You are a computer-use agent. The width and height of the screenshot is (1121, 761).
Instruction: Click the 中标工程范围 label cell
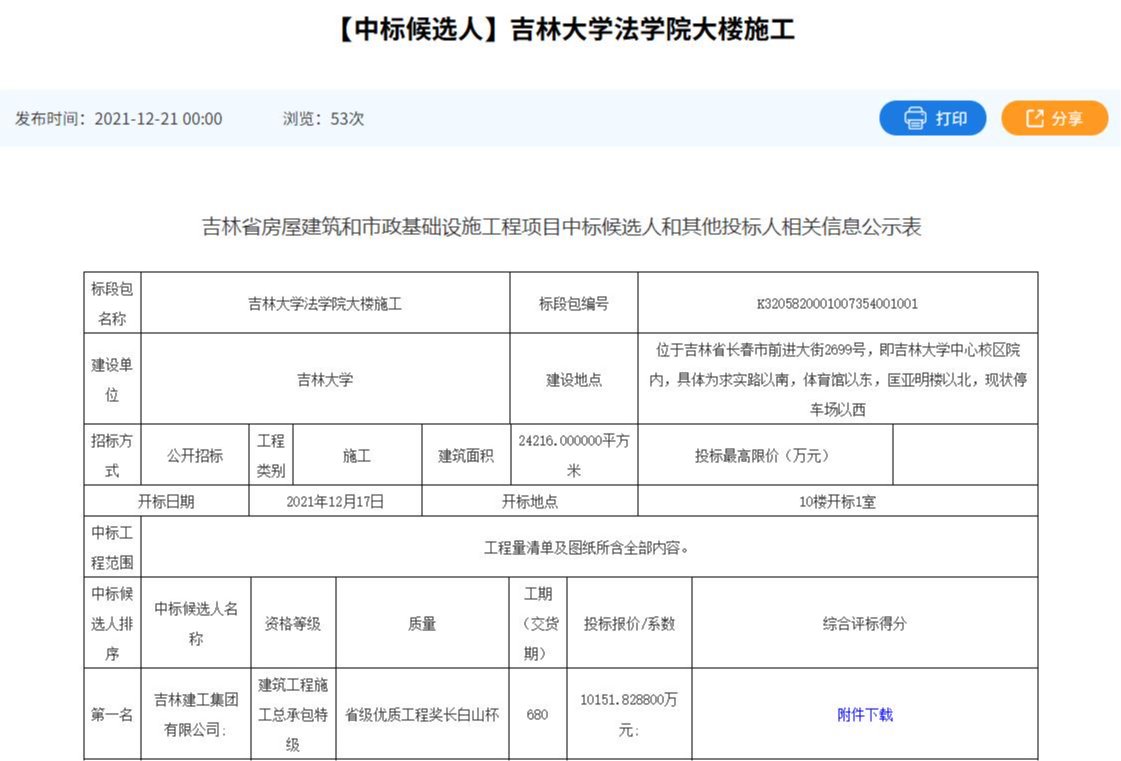pos(112,547)
